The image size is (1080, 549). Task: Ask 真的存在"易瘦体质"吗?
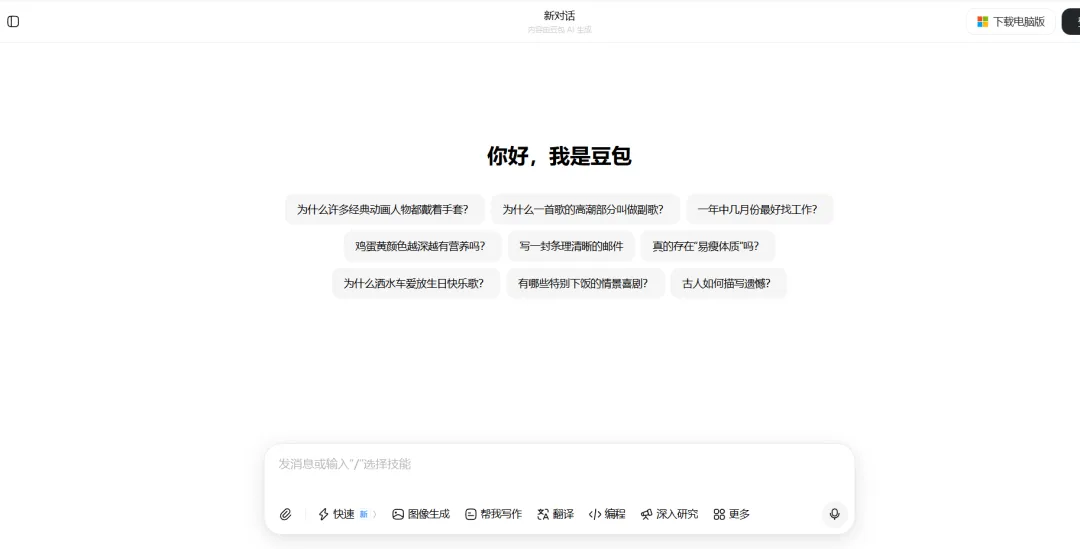tap(708, 246)
